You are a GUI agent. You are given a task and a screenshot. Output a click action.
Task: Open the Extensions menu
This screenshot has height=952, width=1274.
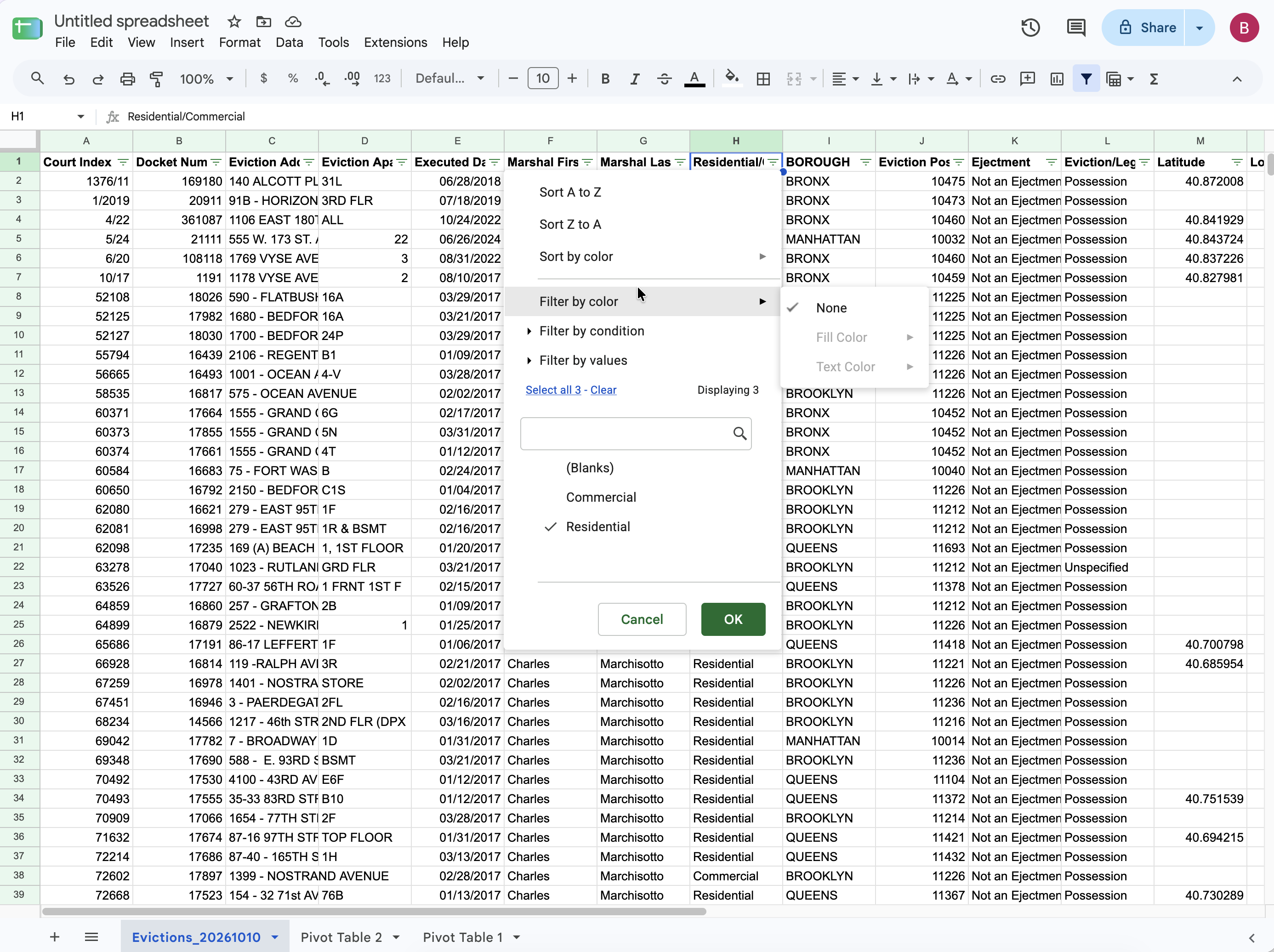[395, 43]
